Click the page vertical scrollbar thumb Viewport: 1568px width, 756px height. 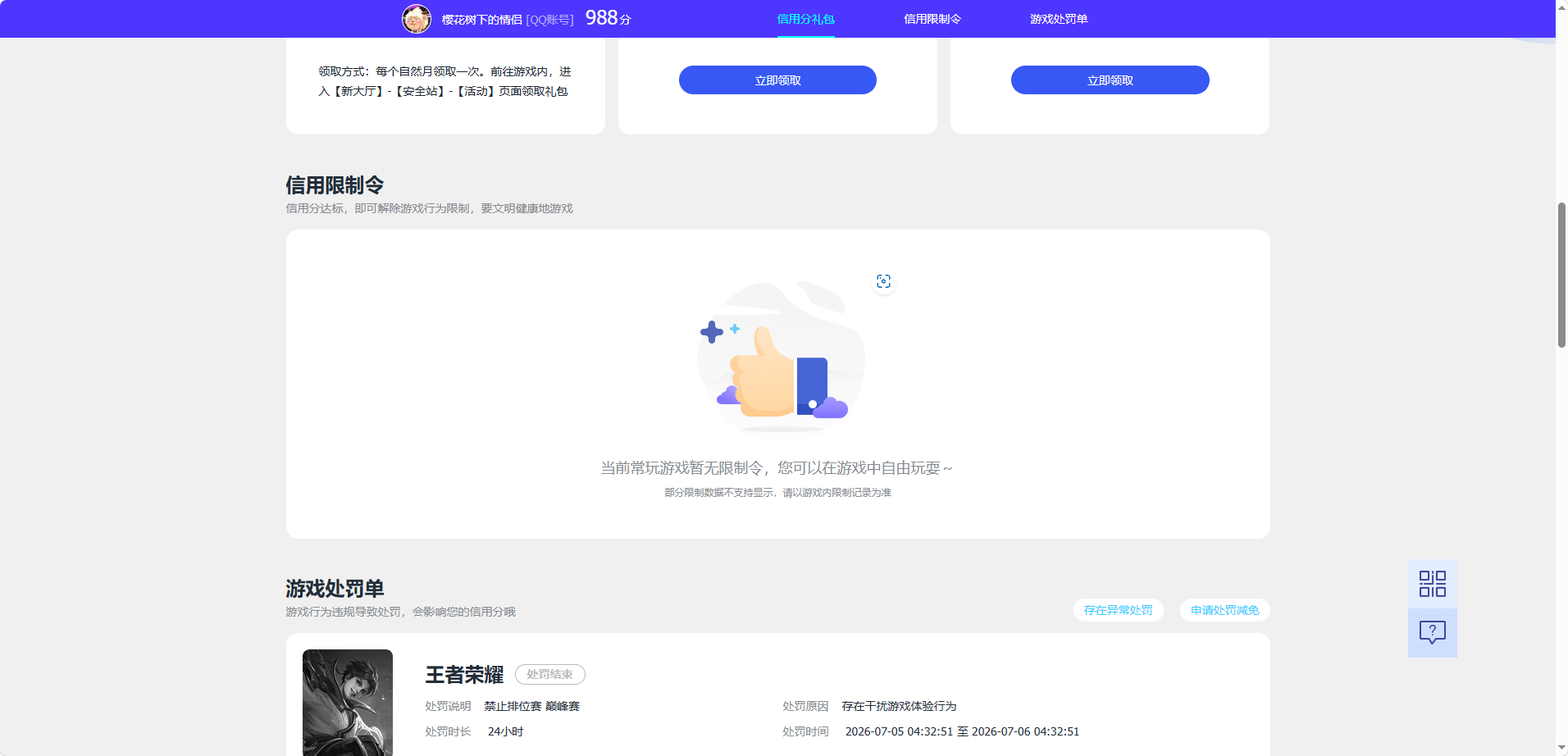pyautogui.click(x=1561, y=275)
